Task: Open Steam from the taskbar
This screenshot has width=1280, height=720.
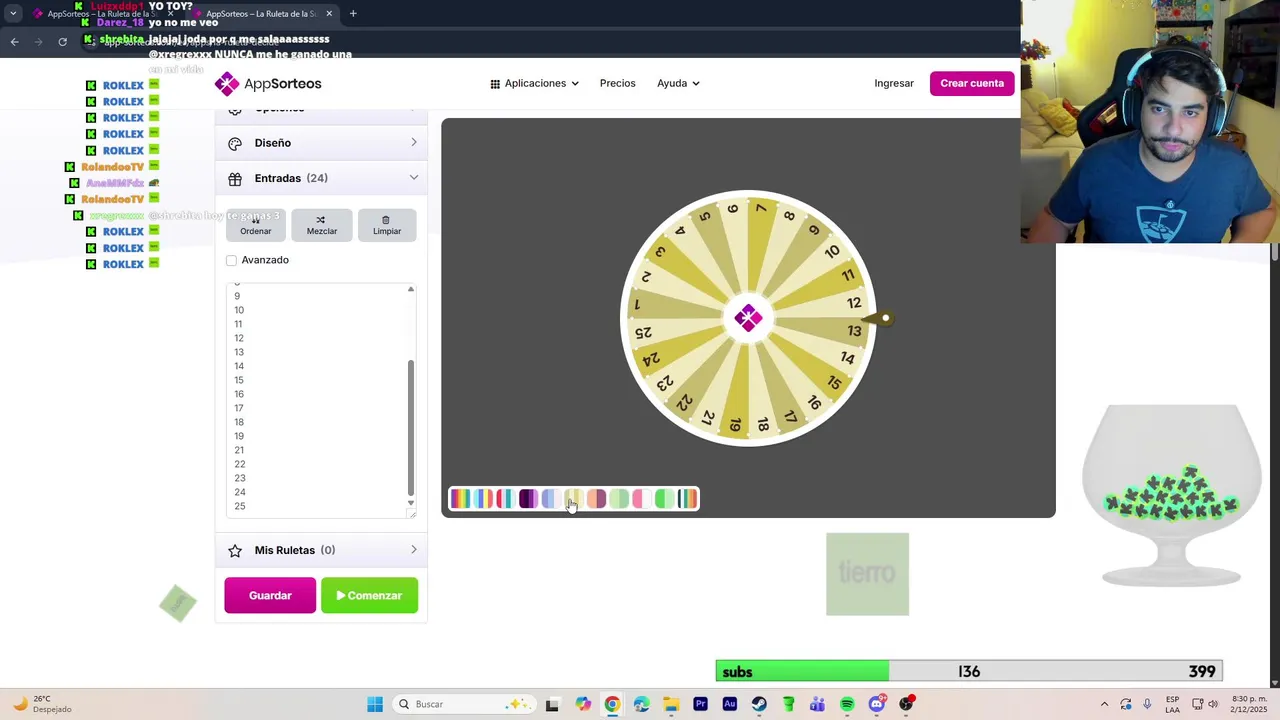Action: (759, 704)
